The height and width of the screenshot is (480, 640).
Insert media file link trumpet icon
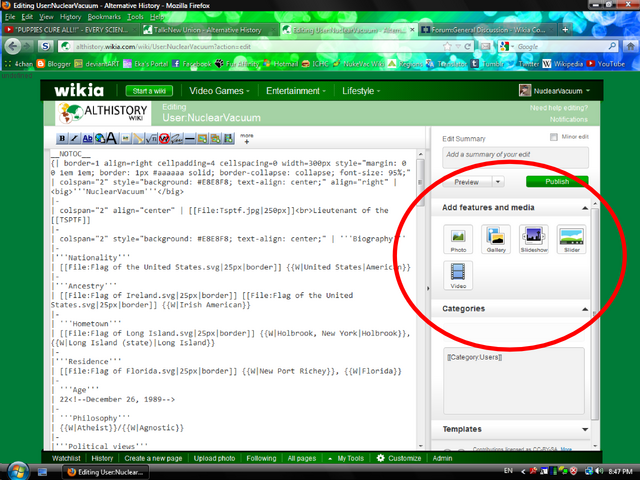click(x=138, y=138)
